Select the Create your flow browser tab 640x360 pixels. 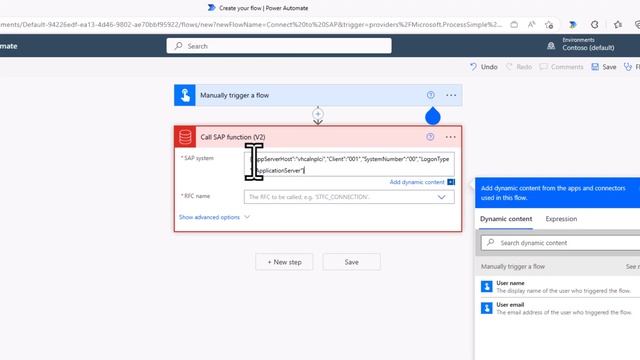258,8
